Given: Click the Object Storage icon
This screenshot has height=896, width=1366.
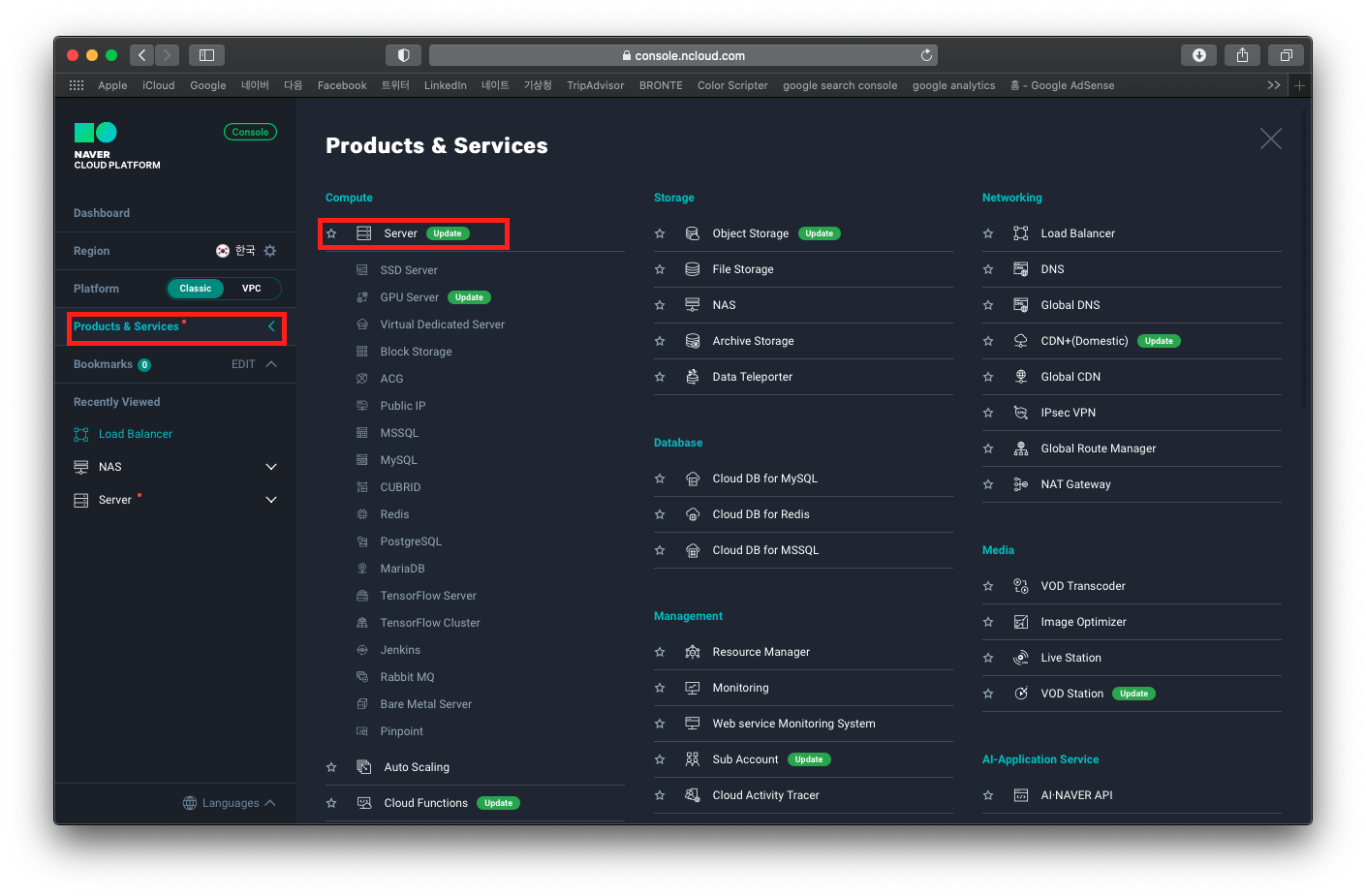Looking at the screenshot, I should [x=693, y=233].
